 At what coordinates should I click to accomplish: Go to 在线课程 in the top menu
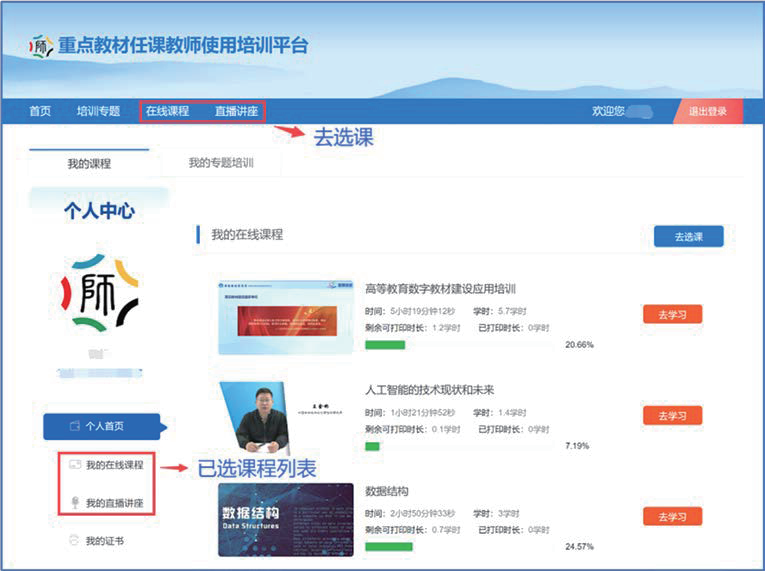point(167,111)
